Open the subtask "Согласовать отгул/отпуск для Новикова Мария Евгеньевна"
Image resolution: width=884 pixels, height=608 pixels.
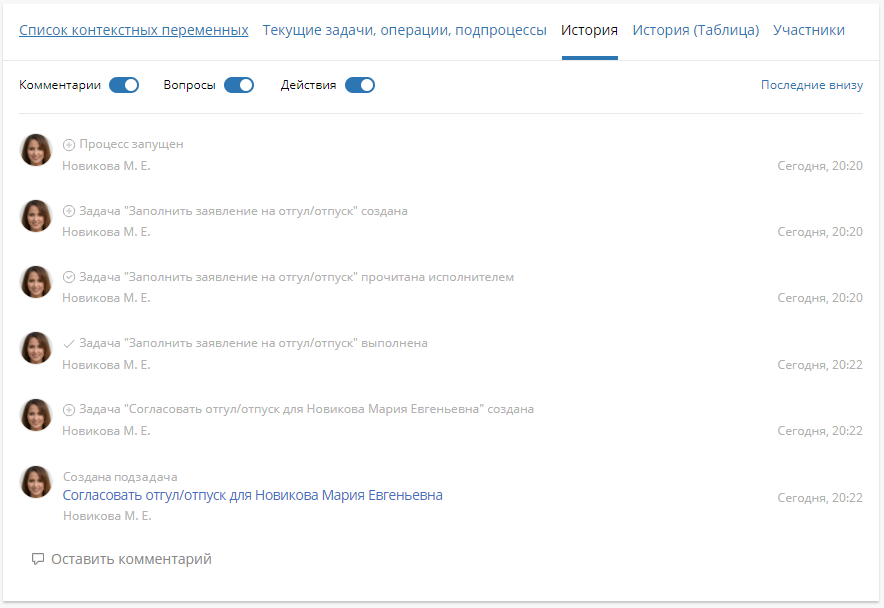pyautogui.click(x=253, y=495)
